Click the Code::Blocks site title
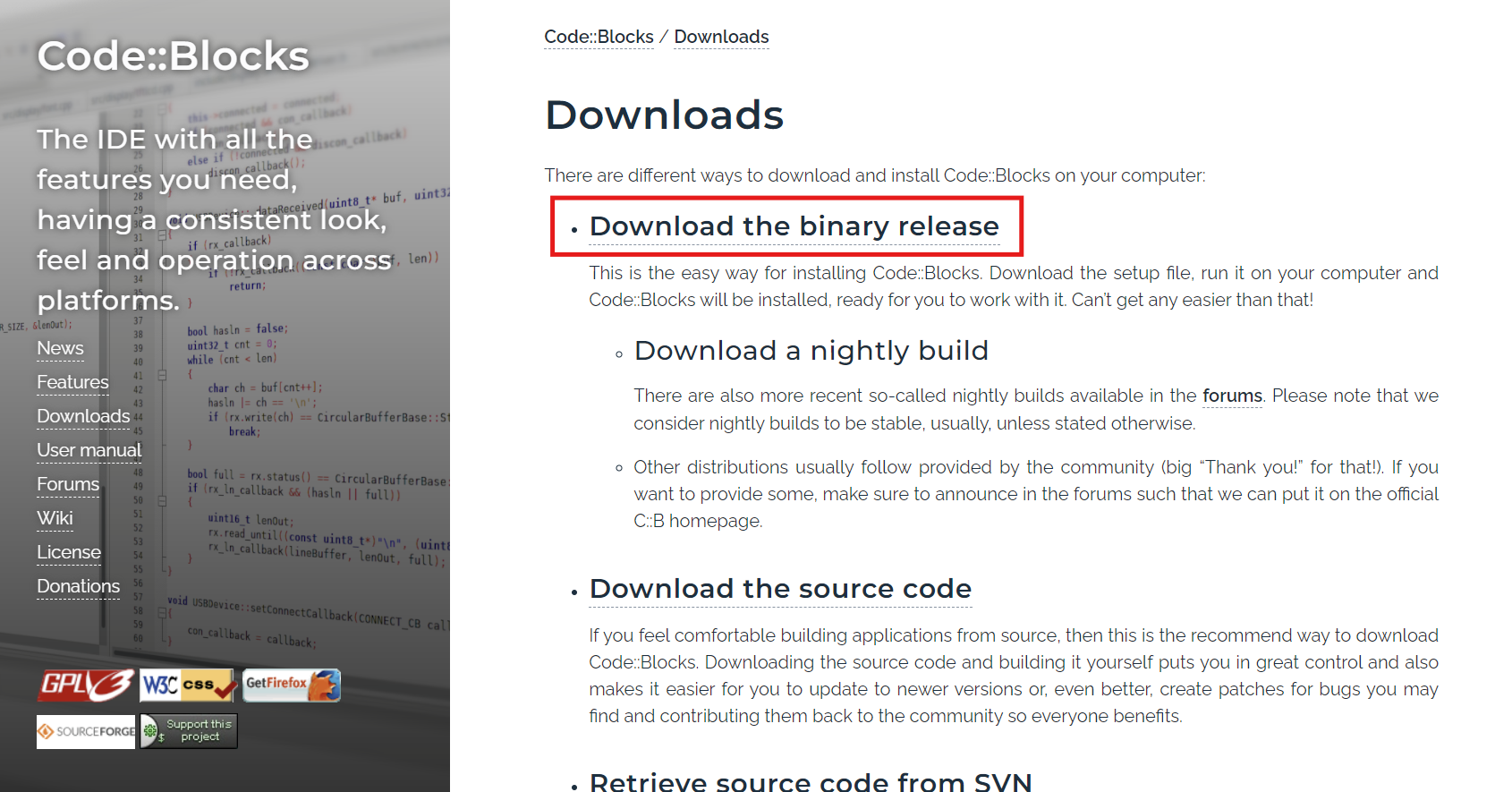The height and width of the screenshot is (792, 1512). coord(173,55)
